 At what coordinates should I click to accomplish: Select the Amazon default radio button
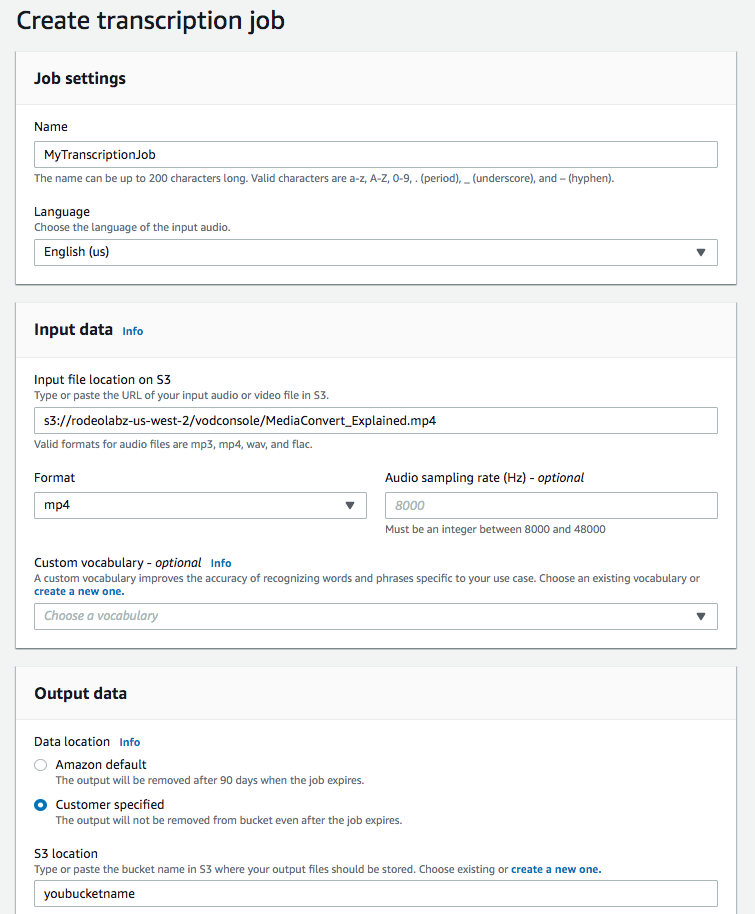[40, 765]
